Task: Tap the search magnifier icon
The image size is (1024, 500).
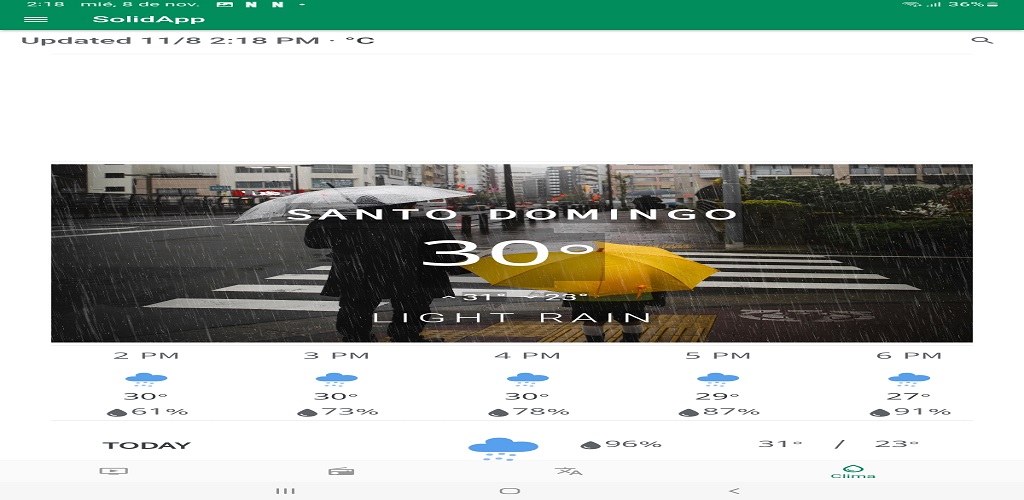Action: pos(982,40)
